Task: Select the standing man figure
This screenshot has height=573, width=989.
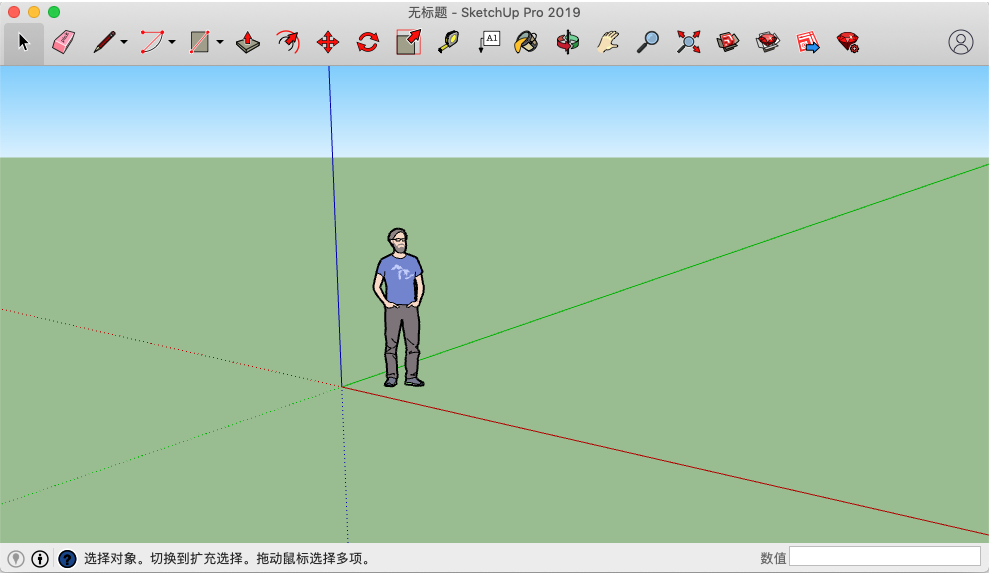Action: coord(399,308)
